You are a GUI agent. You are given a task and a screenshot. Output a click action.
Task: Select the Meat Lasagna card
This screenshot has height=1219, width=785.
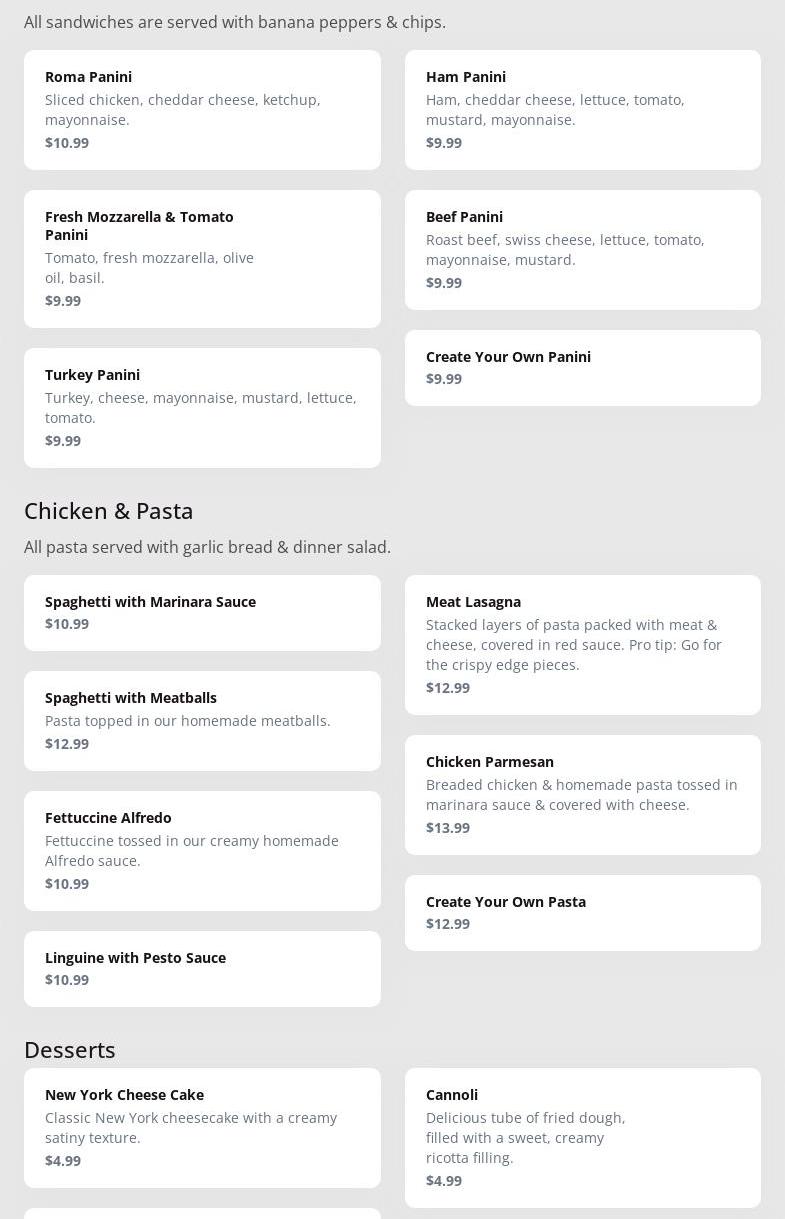click(x=582, y=644)
